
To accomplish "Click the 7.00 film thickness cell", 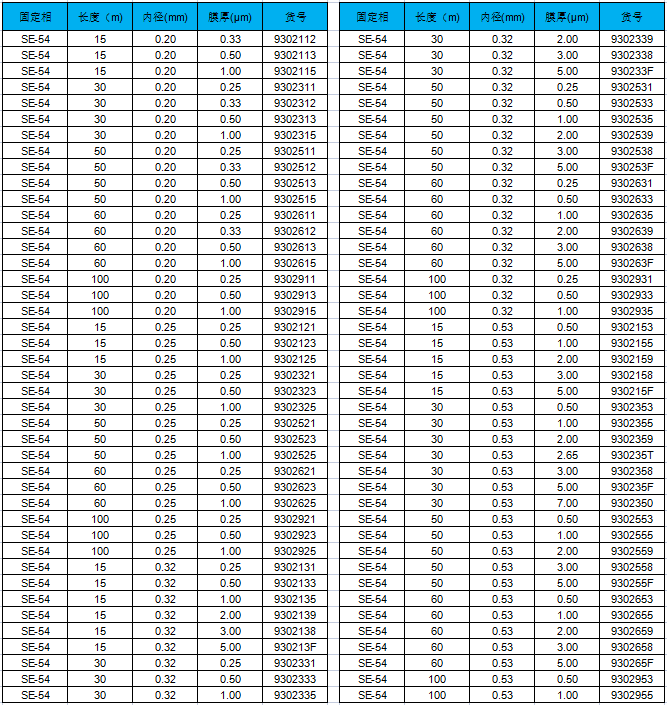I will (567, 503).
